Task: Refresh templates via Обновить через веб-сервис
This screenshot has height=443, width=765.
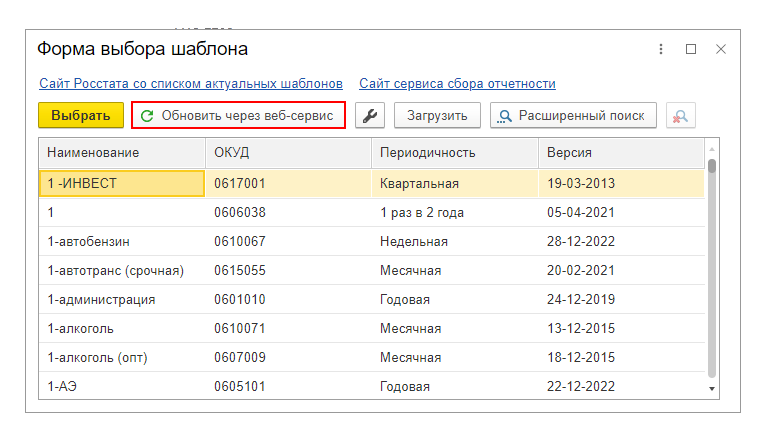Action: coord(238,116)
